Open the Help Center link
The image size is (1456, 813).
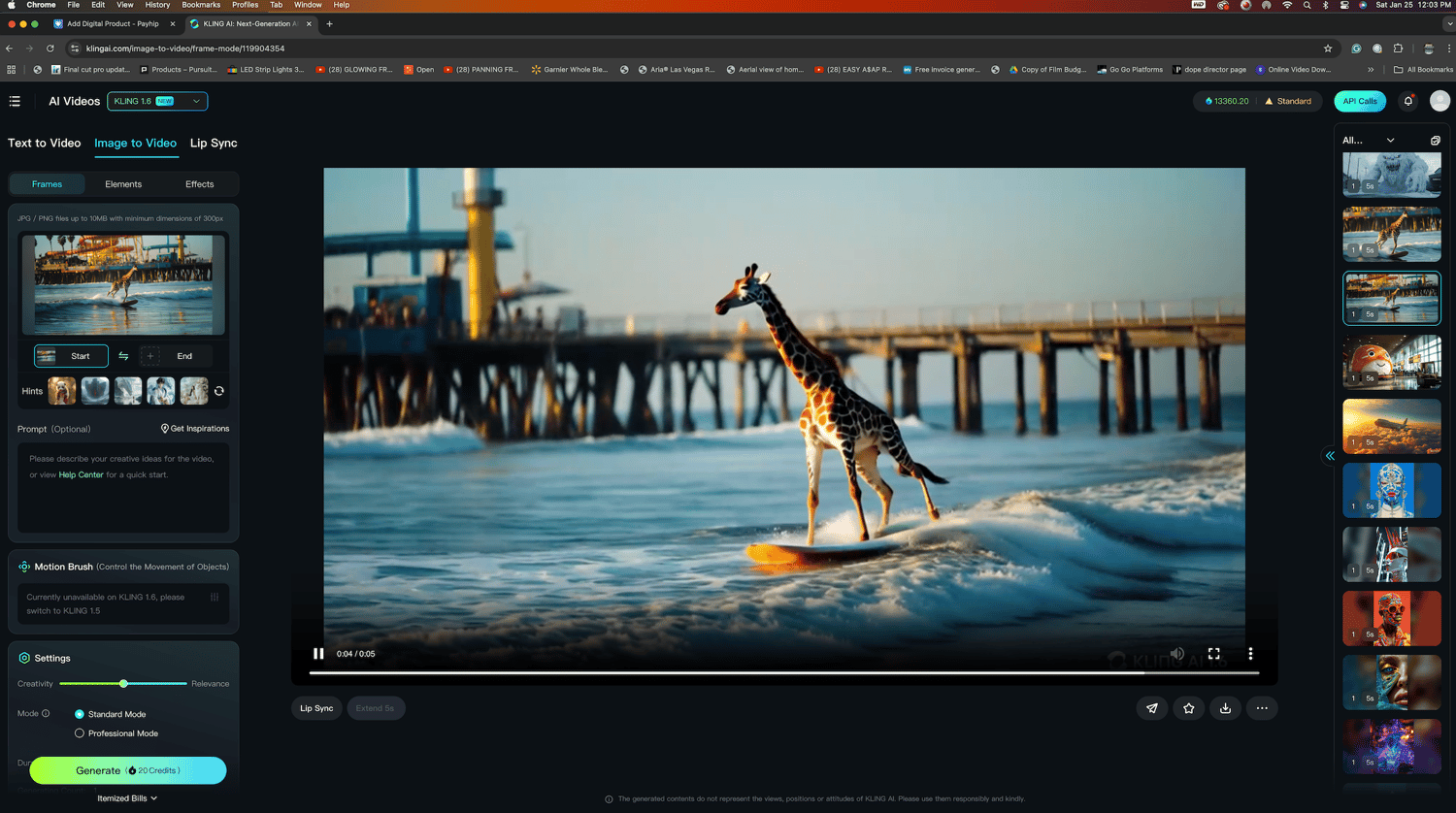pyautogui.click(x=81, y=475)
